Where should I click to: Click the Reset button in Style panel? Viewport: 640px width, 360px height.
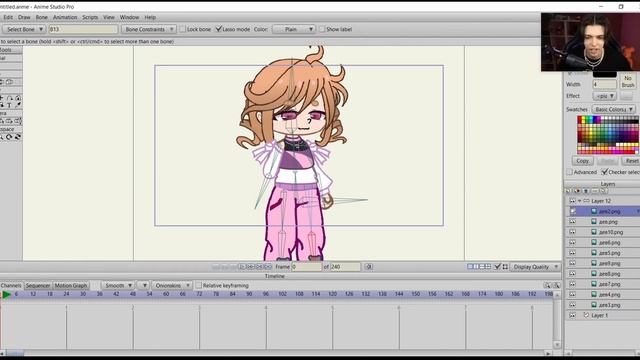coord(631,161)
